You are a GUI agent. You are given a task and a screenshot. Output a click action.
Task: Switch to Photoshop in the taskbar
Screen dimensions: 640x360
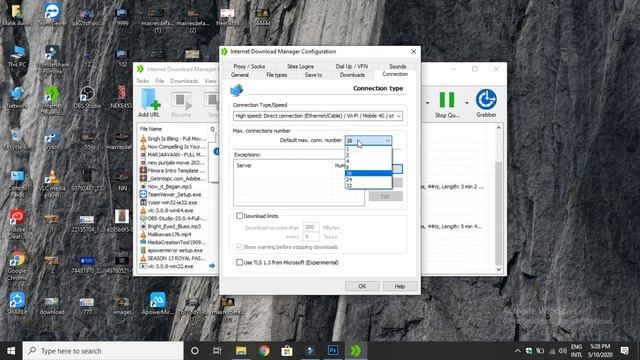pyautogui.click(x=333, y=351)
